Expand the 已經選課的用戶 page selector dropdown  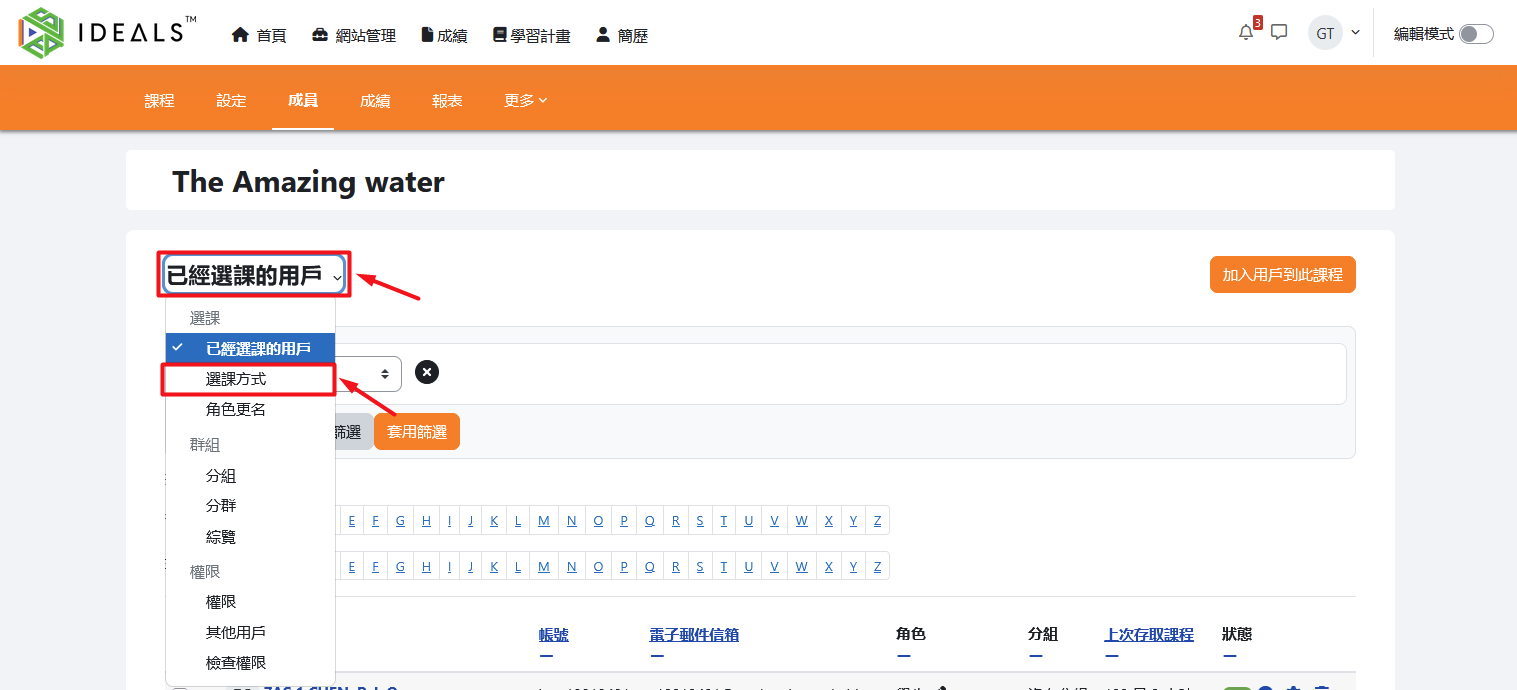click(254, 276)
